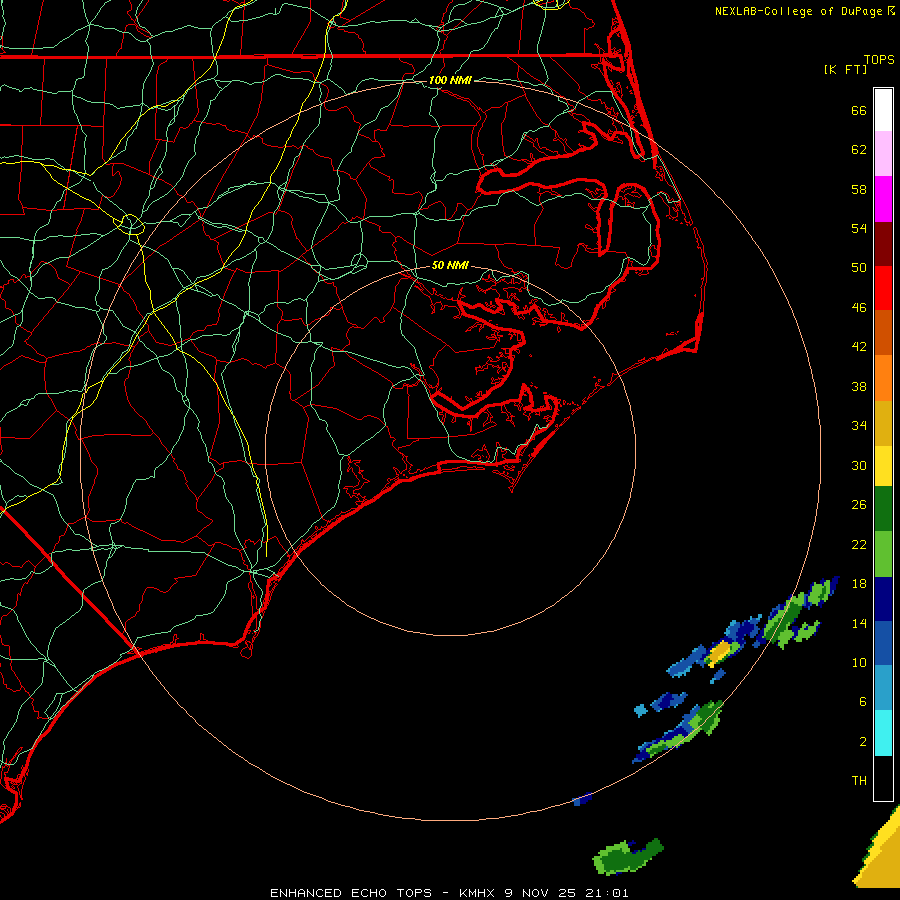Image resolution: width=900 pixels, height=900 pixels.
Task: Click the "NEXLAB-College of DuPage" credit text
Action: point(800,11)
